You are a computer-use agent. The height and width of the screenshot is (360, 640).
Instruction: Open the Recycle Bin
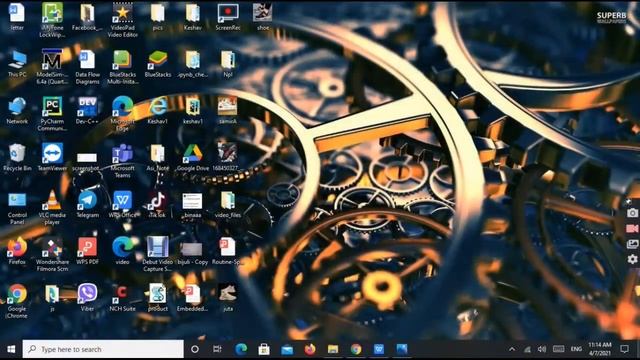pos(17,157)
